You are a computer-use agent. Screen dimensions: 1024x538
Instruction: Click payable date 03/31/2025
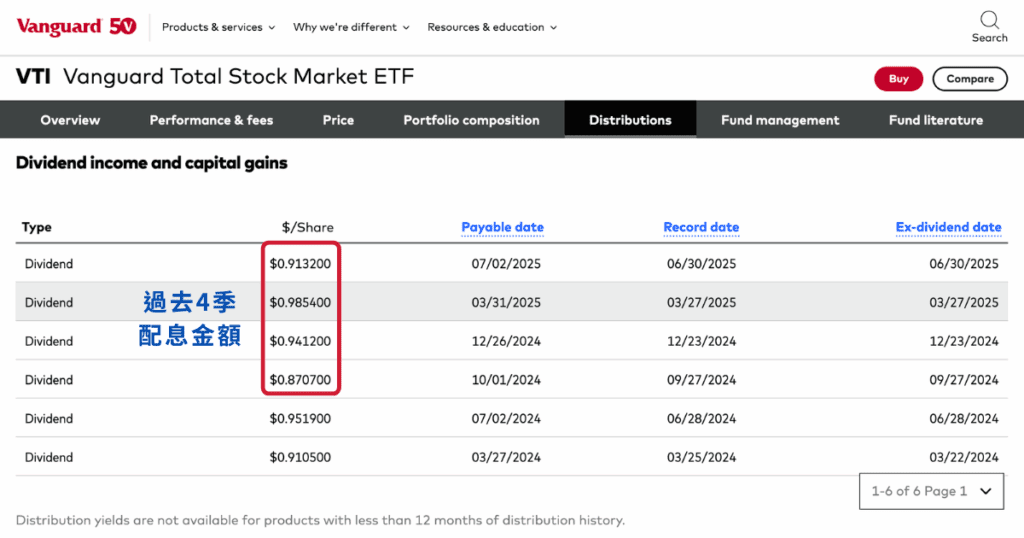(506, 302)
